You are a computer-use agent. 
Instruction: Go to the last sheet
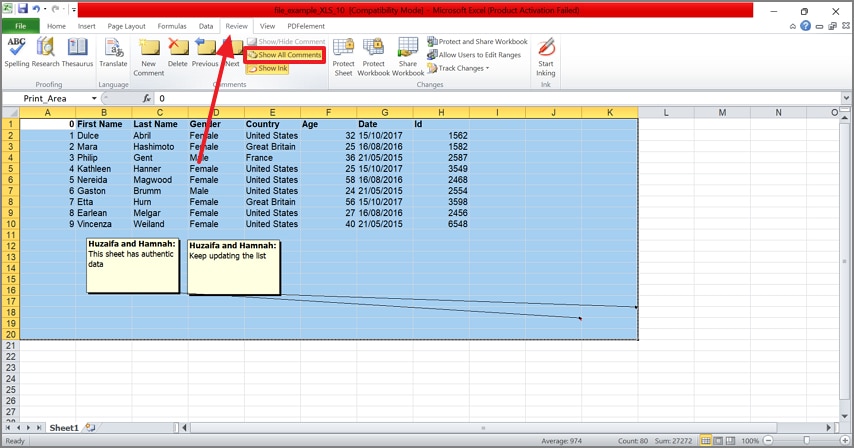39,428
